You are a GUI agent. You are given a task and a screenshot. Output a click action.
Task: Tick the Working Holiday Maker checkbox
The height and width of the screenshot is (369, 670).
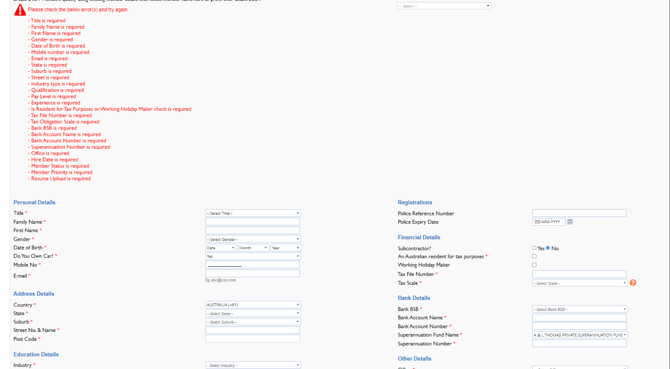[x=534, y=265]
